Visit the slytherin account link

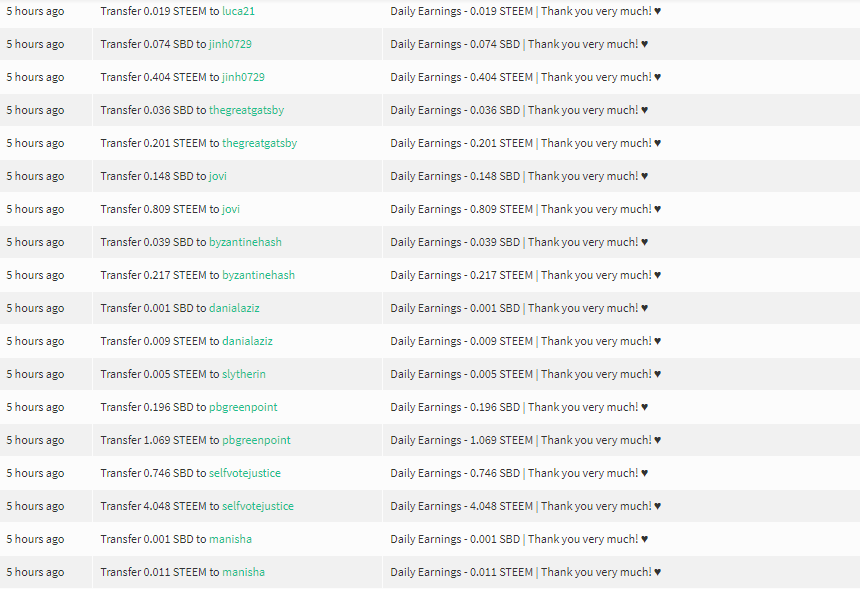[244, 374]
